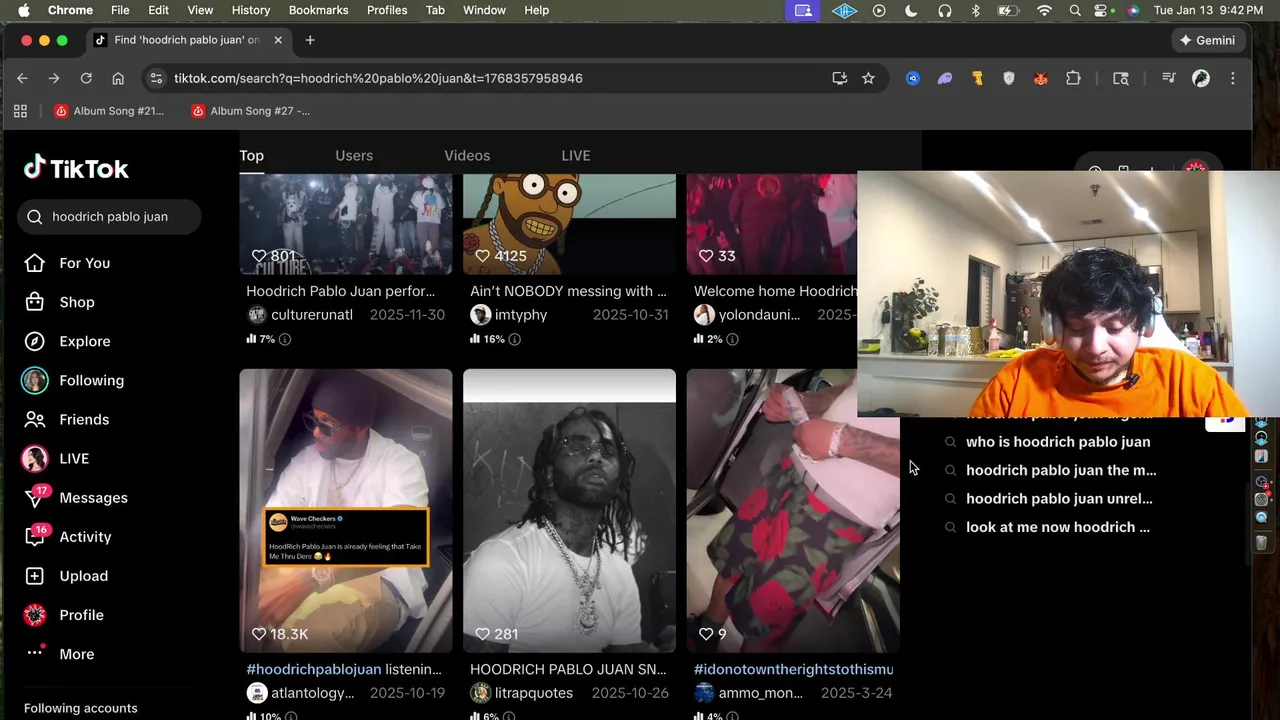Open the #hoodrichpablojuan hashtag link
This screenshot has height=720, width=1280.
point(314,669)
